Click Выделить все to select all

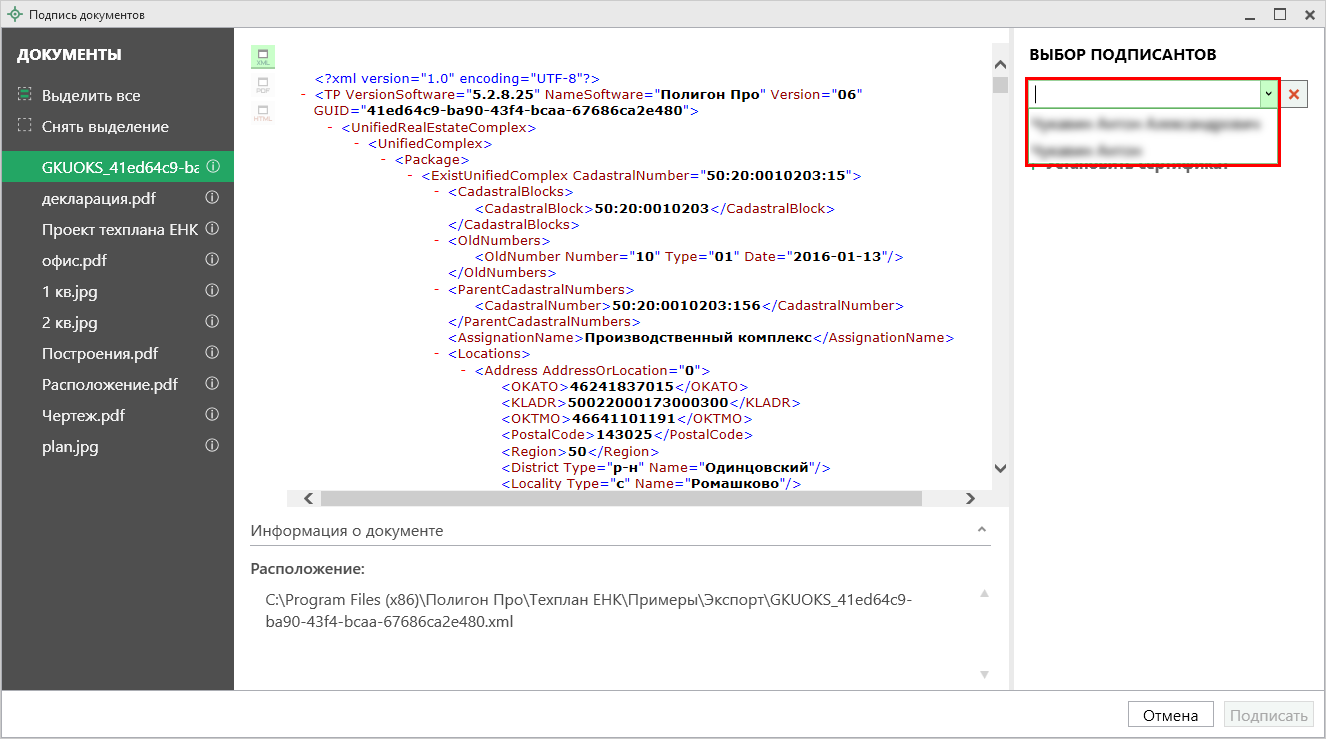pos(90,96)
